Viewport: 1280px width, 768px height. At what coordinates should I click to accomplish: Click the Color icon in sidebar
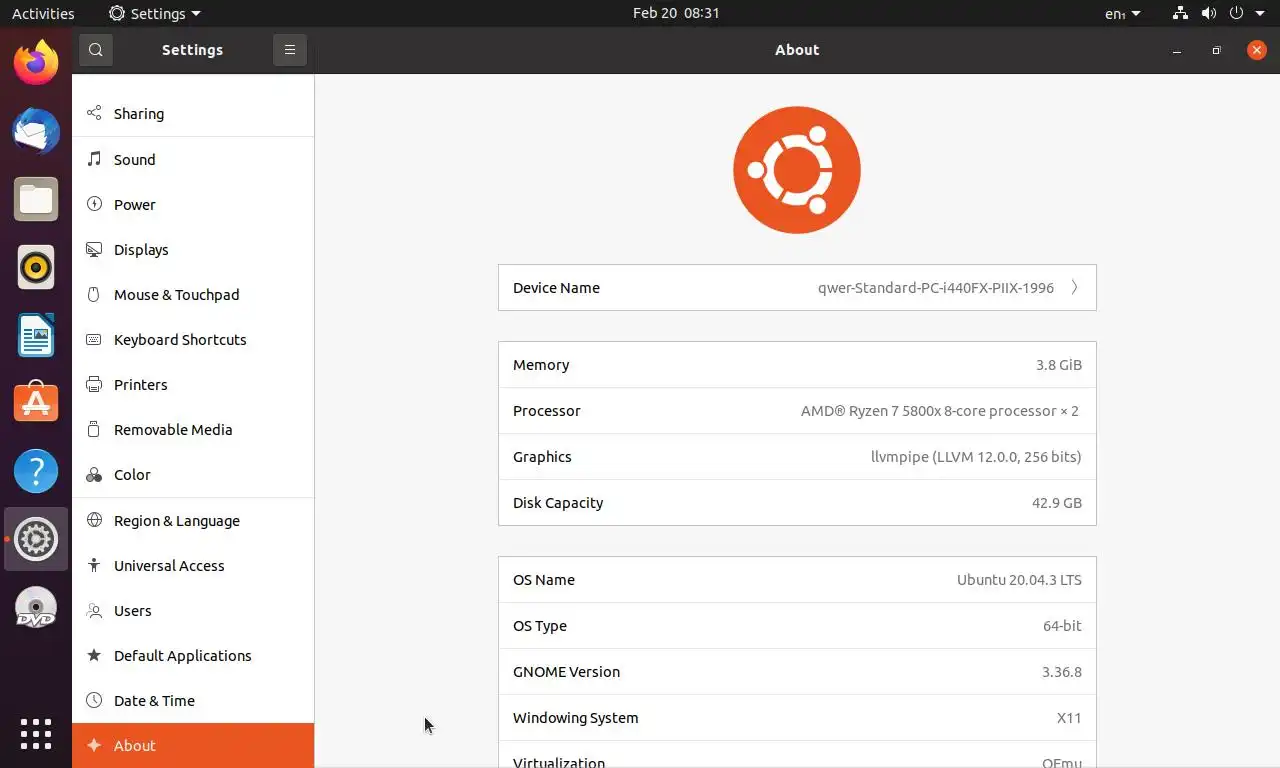point(94,474)
